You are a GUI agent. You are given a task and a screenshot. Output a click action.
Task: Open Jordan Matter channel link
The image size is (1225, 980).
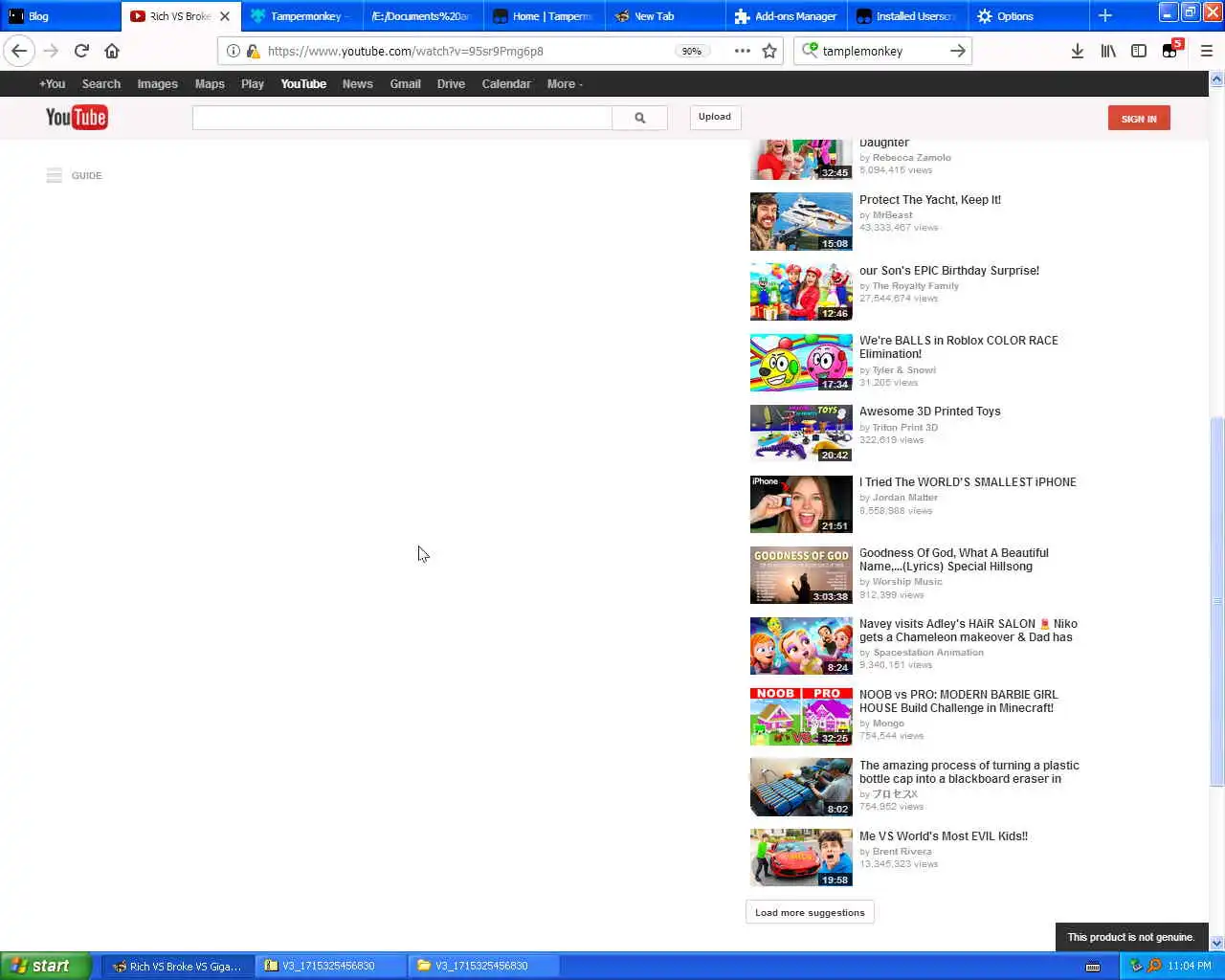pyautogui.click(x=905, y=498)
